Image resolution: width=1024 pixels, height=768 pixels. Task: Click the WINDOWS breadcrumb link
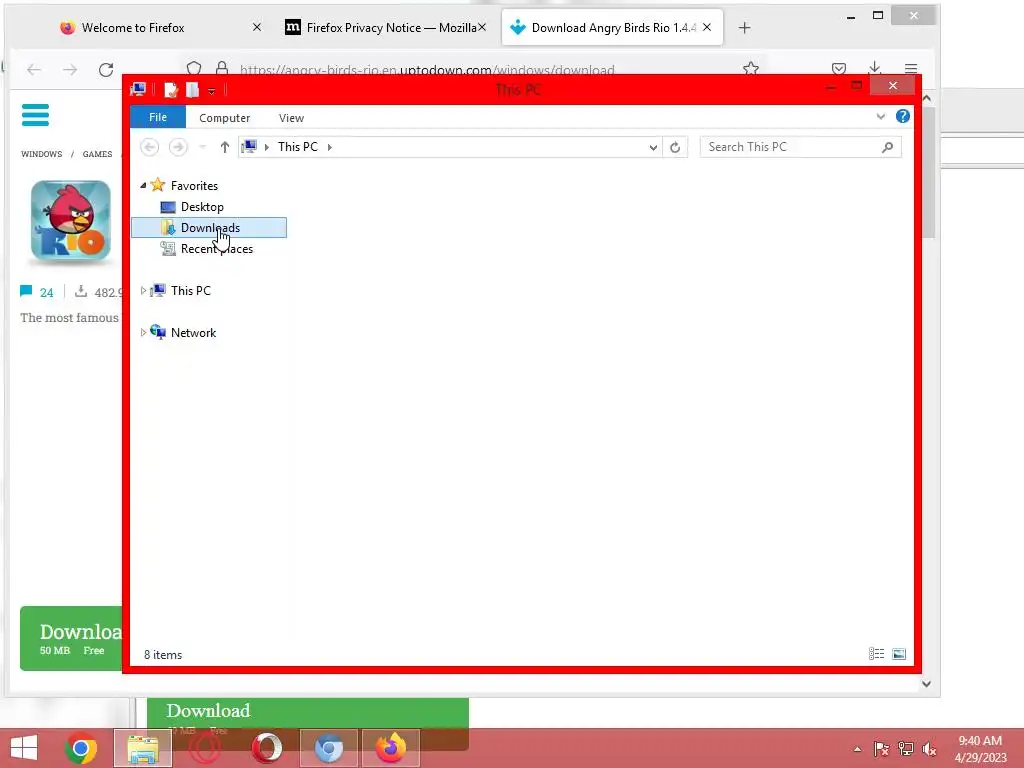coord(41,154)
